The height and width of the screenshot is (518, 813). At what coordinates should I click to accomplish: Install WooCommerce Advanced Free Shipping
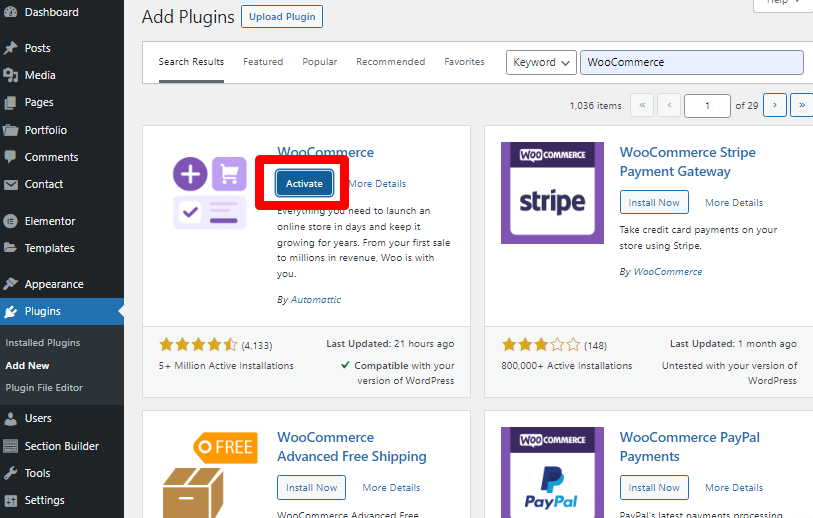pos(311,487)
